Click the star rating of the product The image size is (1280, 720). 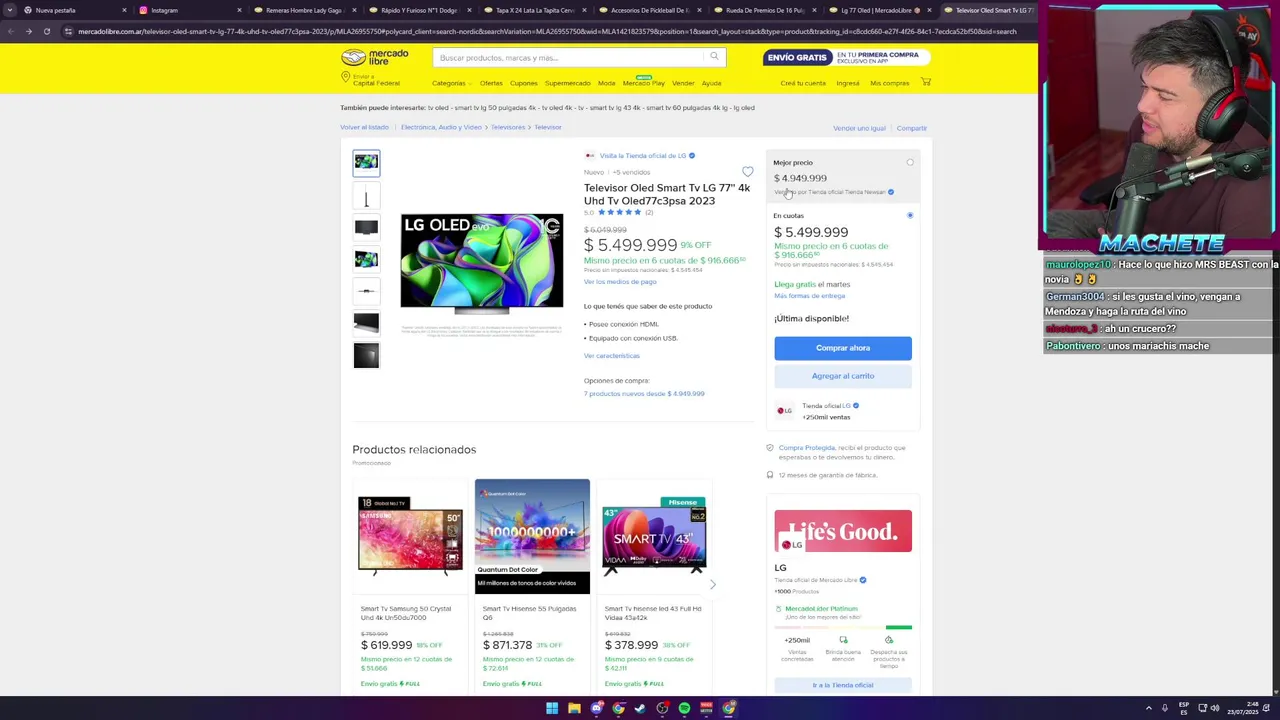point(619,212)
